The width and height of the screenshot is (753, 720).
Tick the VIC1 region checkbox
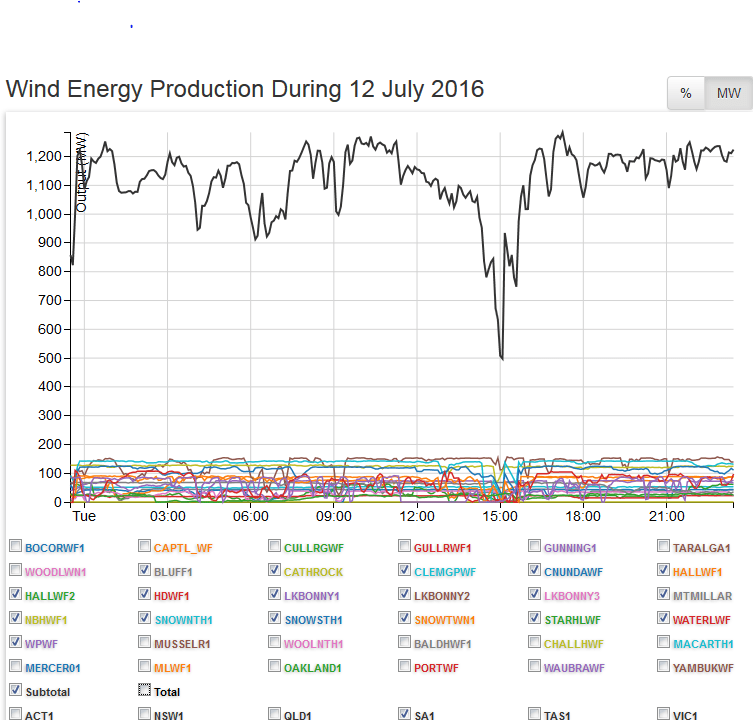click(664, 714)
